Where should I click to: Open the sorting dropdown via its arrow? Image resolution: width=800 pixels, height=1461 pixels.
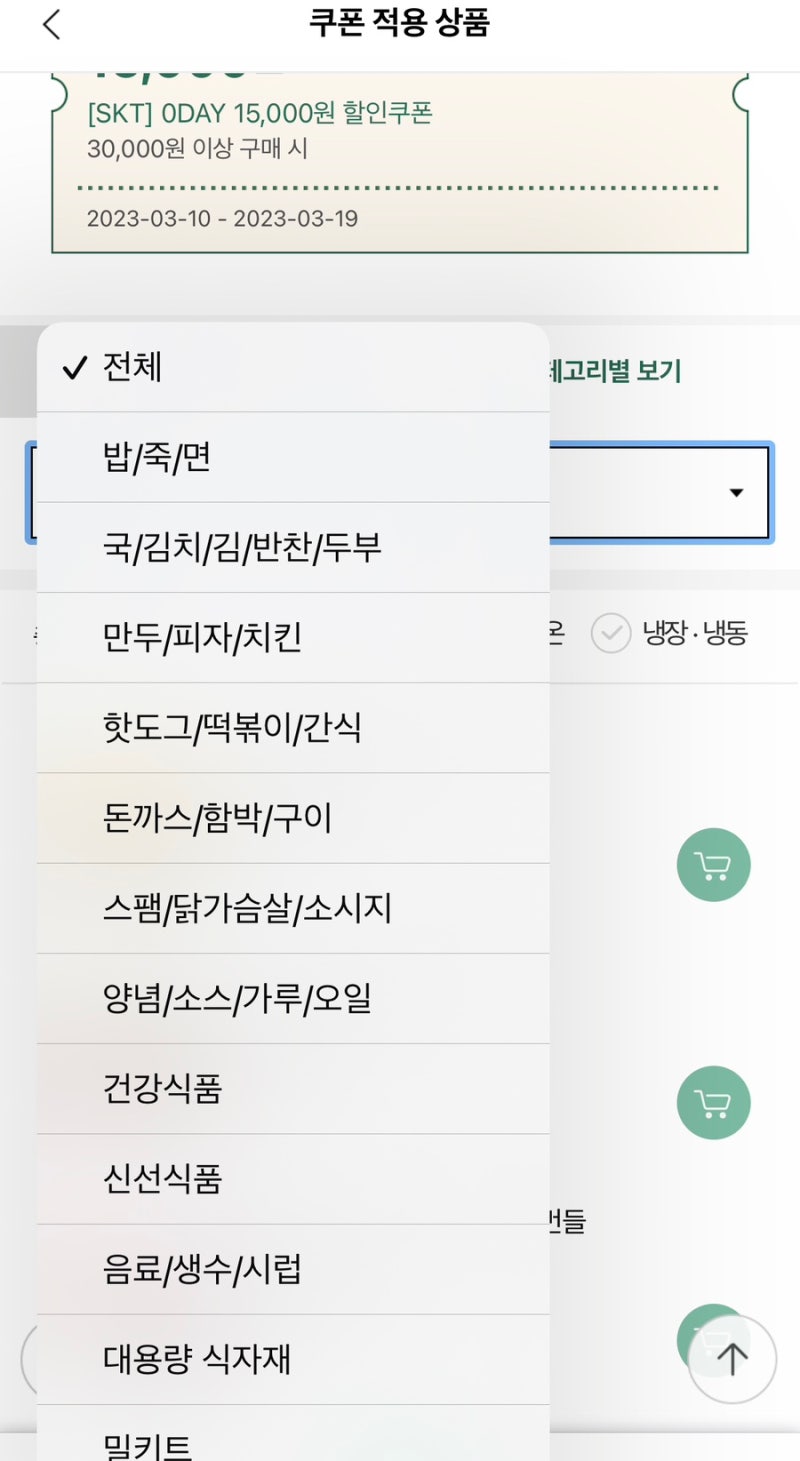737,491
